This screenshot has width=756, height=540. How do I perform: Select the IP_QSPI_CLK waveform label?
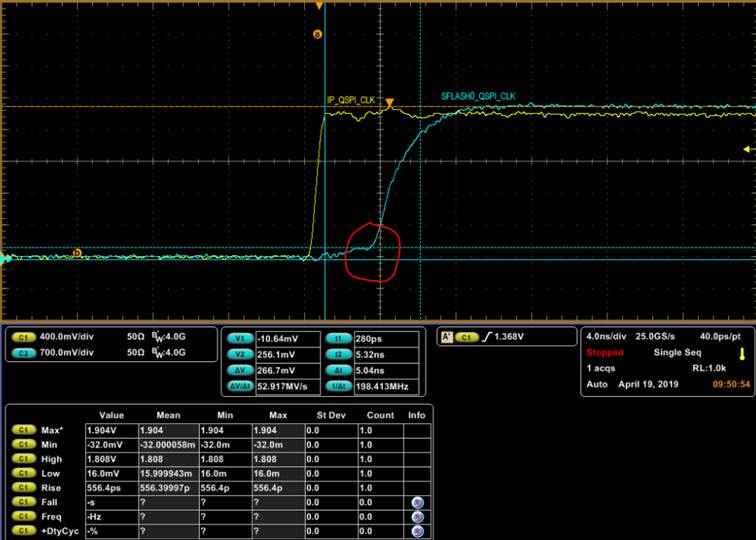[351, 100]
